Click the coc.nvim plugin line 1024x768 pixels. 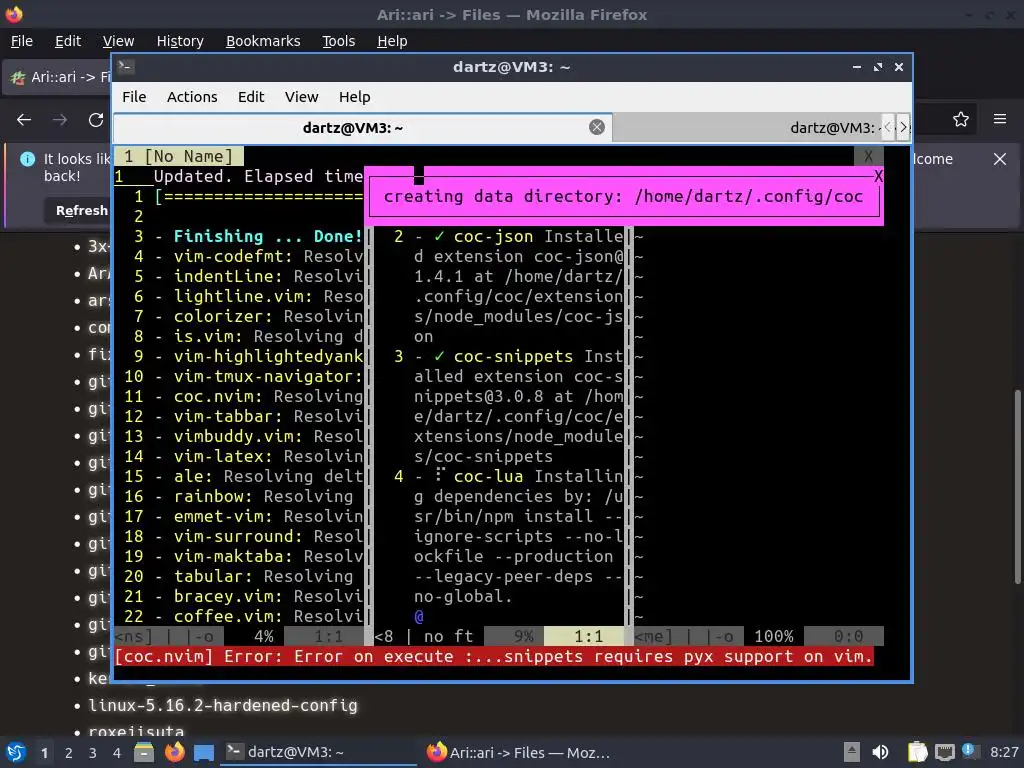click(x=243, y=396)
